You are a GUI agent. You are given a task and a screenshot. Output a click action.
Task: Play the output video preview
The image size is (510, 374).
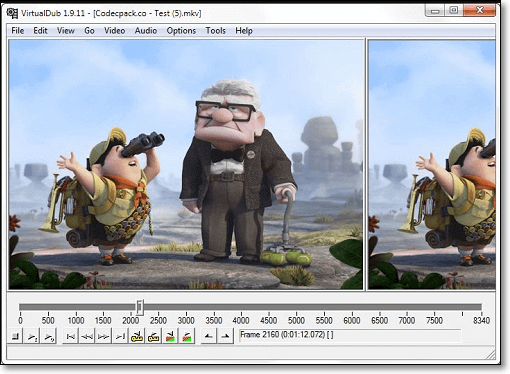(x=49, y=336)
